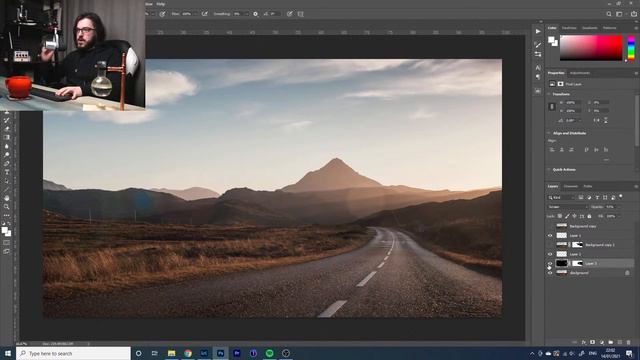Screen dimensions: 640x360
Task: Click the layer style fx icon
Action: click(x=584, y=342)
